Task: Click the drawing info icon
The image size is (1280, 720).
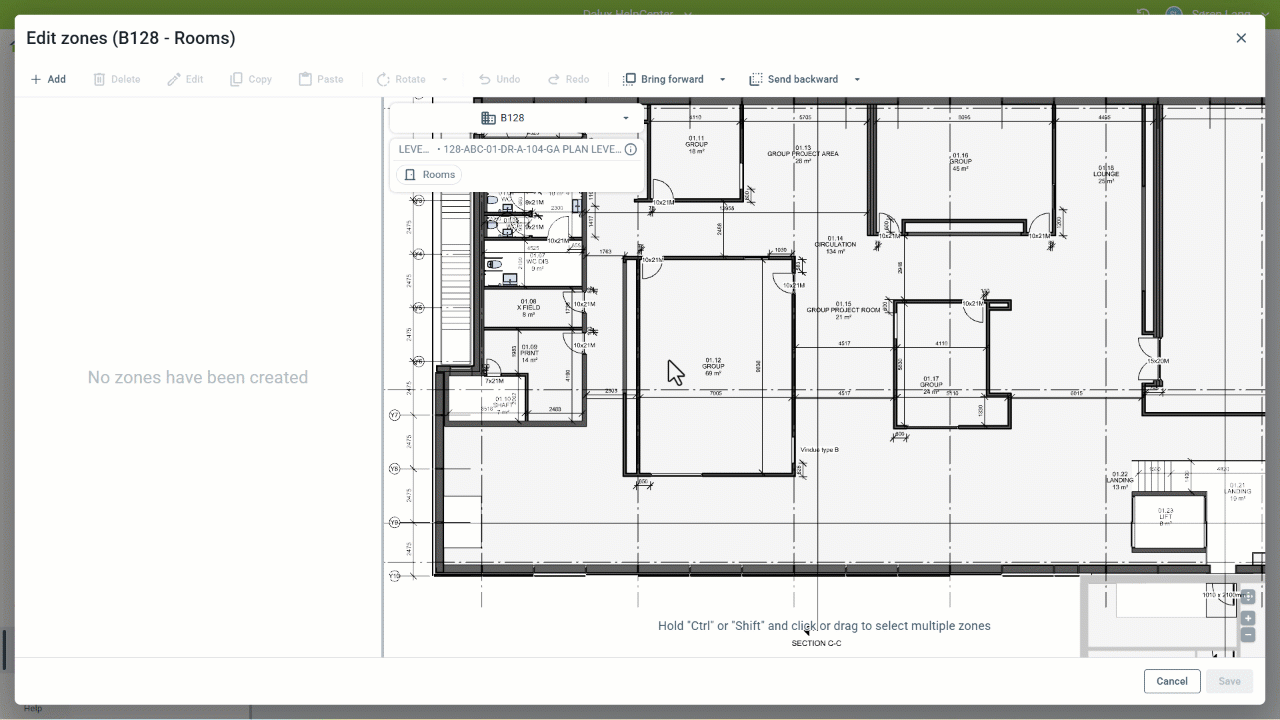Action: pos(631,149)
